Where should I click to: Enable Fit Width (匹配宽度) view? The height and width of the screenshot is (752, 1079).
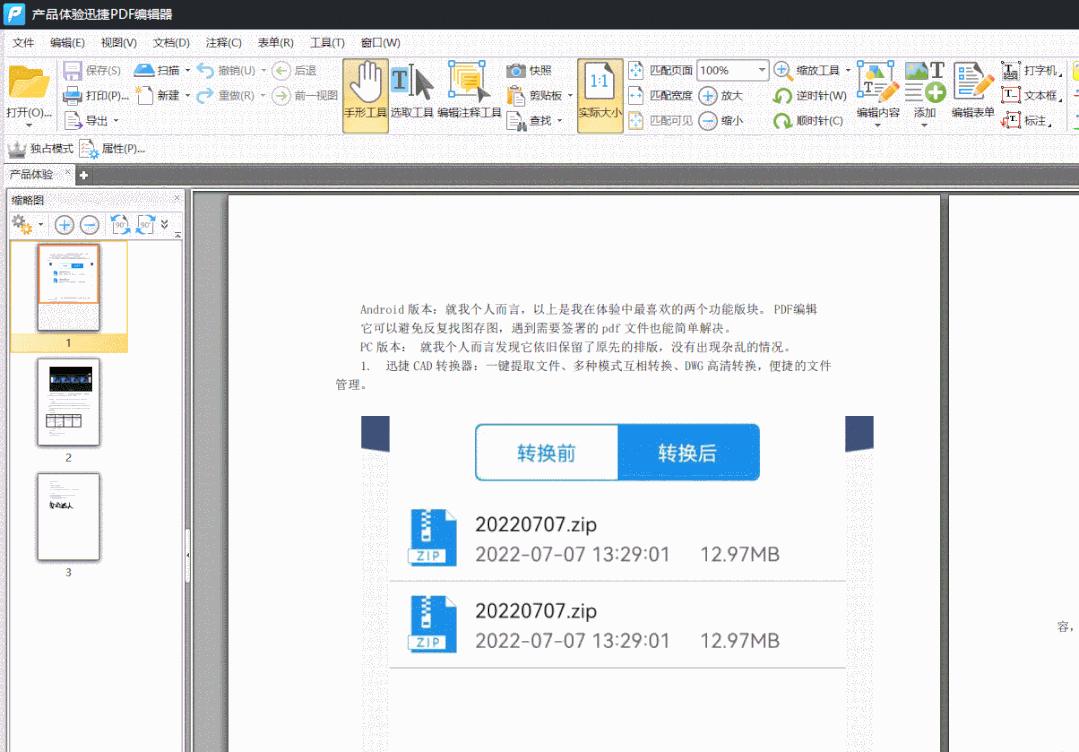click(x=655, y=93)
